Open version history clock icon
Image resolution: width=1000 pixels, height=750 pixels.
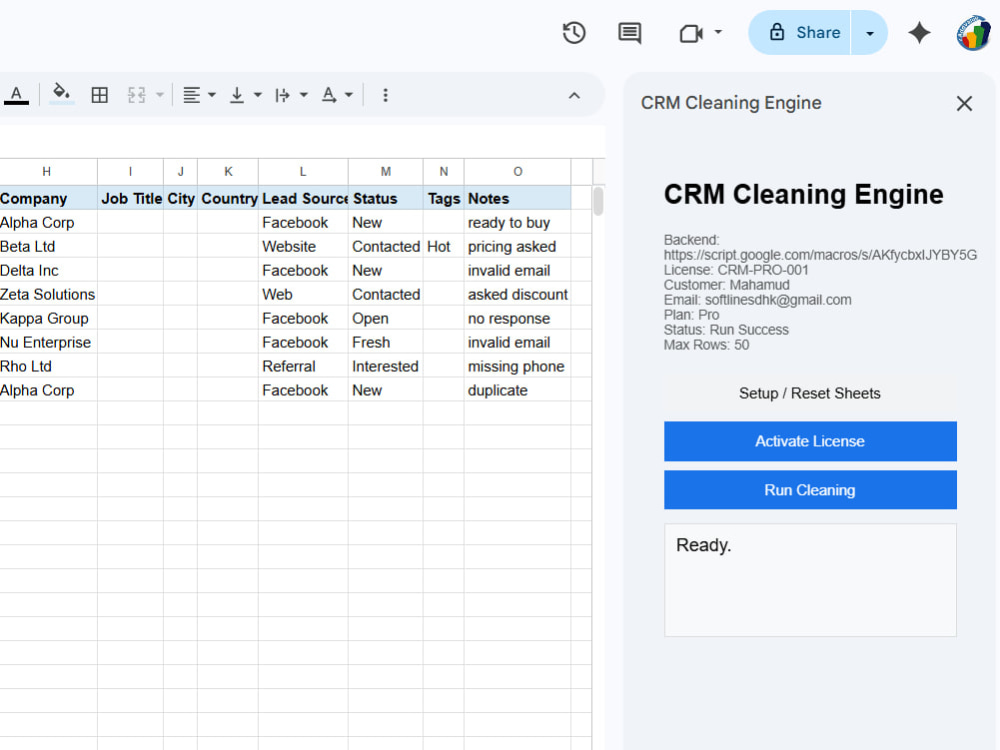[574, 33]
